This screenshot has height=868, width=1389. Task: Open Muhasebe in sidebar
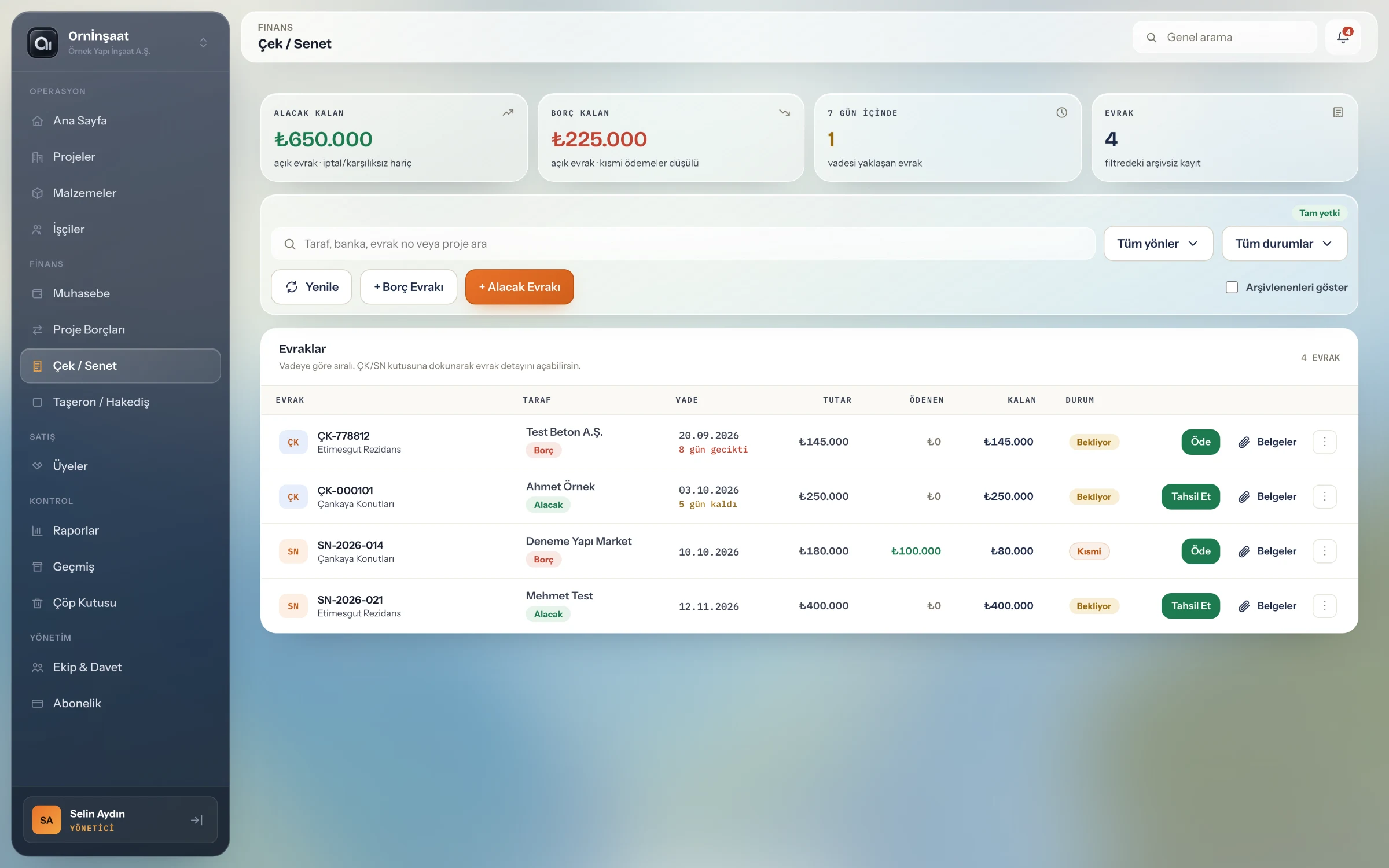pyautogui.click(x=120, y=293)
